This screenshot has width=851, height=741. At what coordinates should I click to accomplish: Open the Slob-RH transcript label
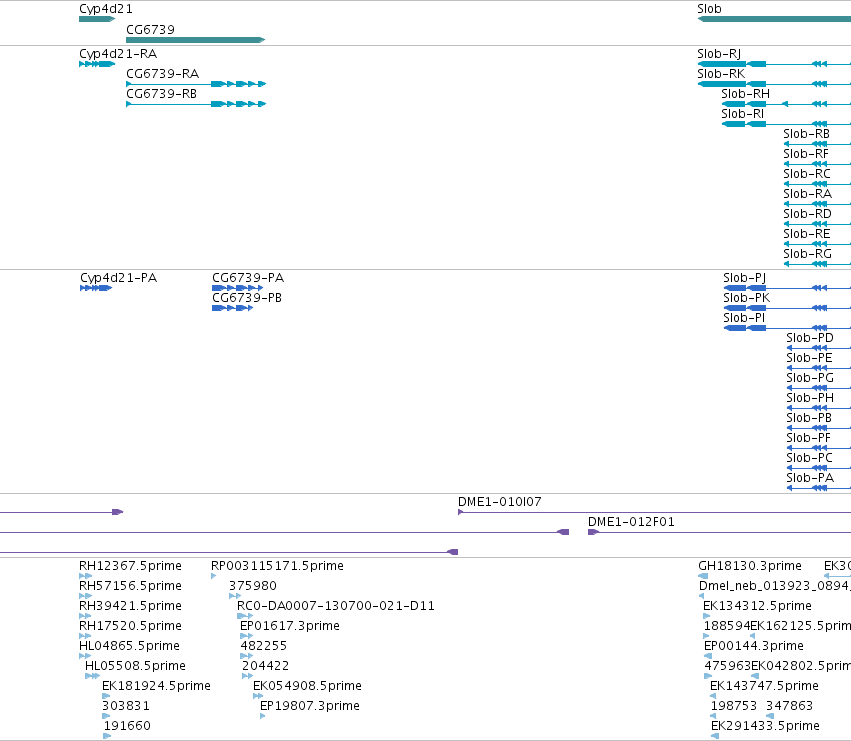click(745, 94)
